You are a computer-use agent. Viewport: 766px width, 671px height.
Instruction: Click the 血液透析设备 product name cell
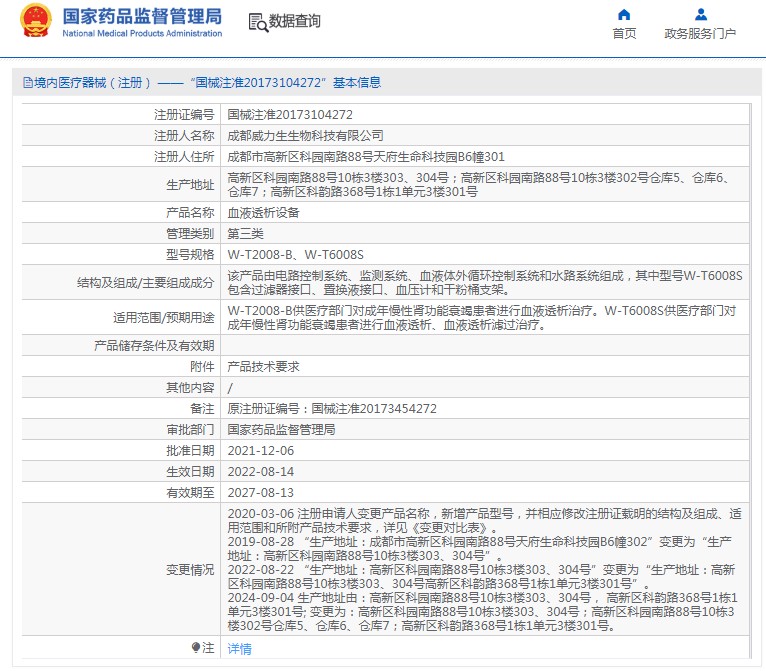coord(263,212)
